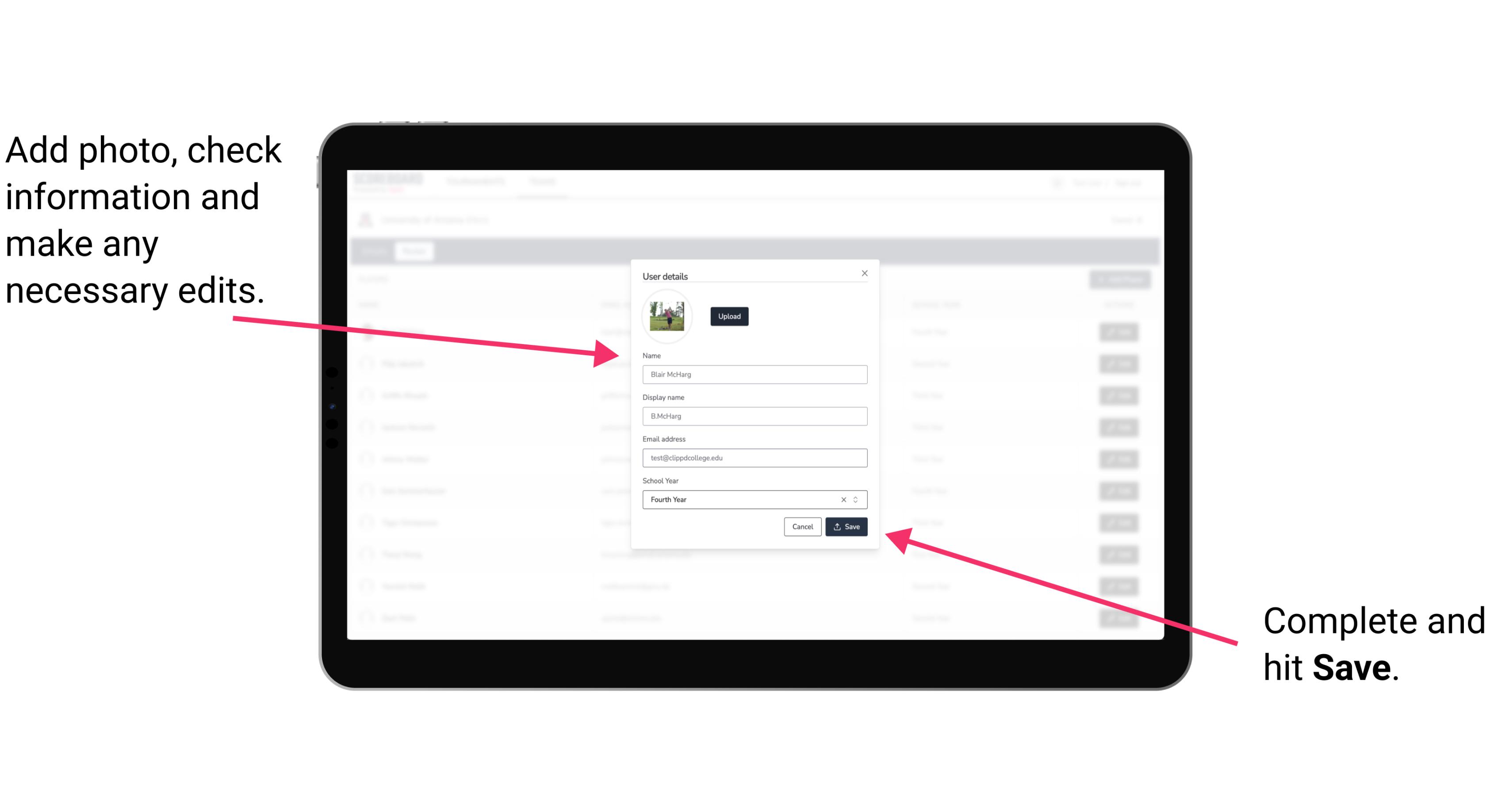Check the display name field value
Image resolution: width=1509 pixels, height=812 pixels.
pos(754,416)
